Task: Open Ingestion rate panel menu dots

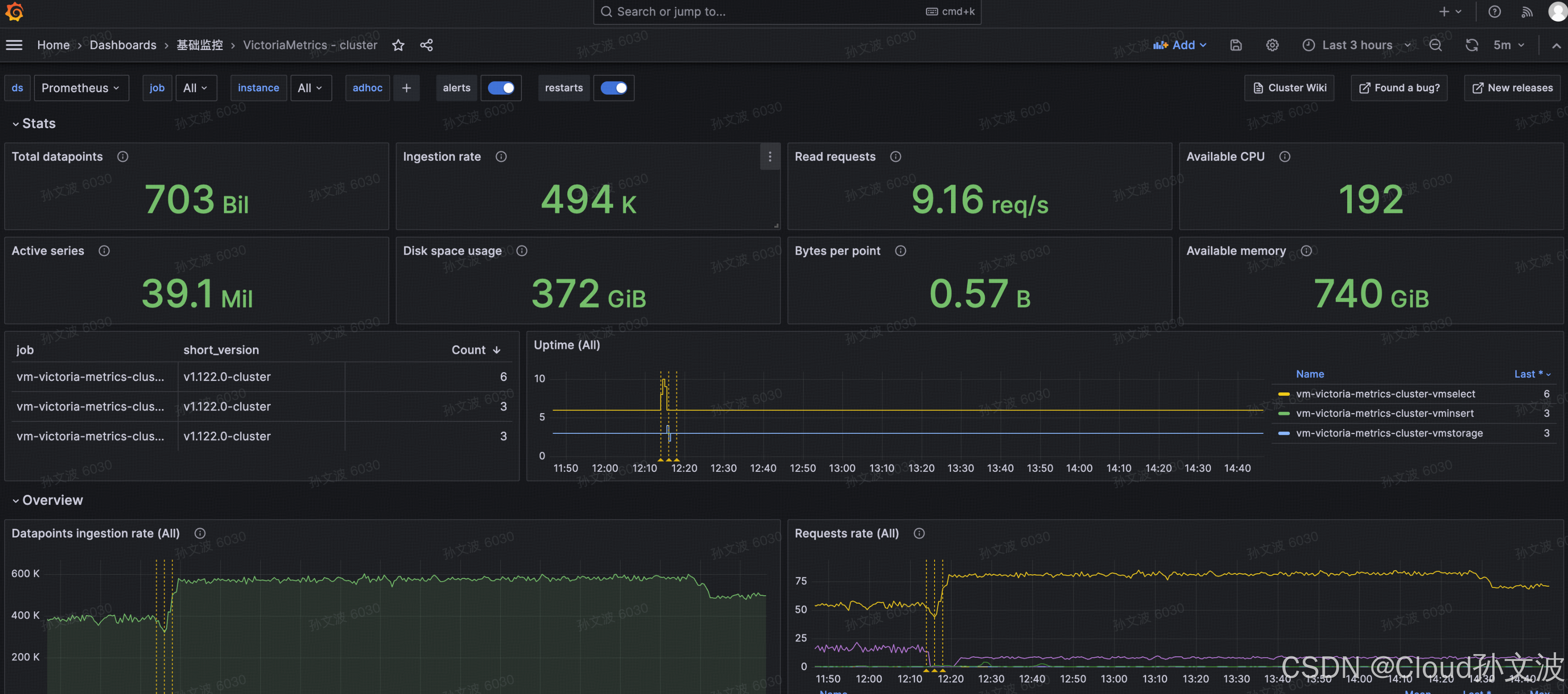Action: (x=769, y=157)
